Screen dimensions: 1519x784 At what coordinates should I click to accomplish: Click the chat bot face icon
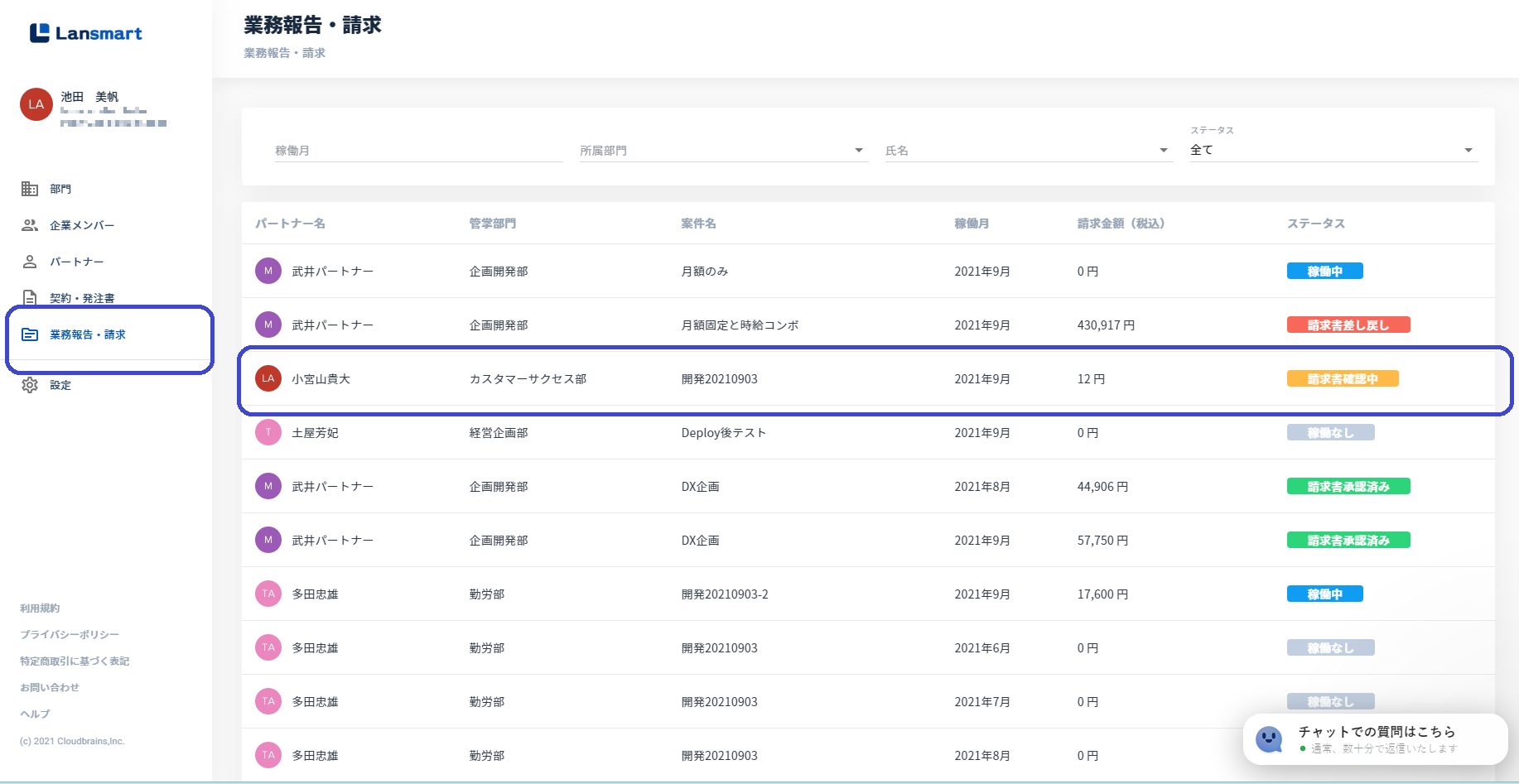1269,738
